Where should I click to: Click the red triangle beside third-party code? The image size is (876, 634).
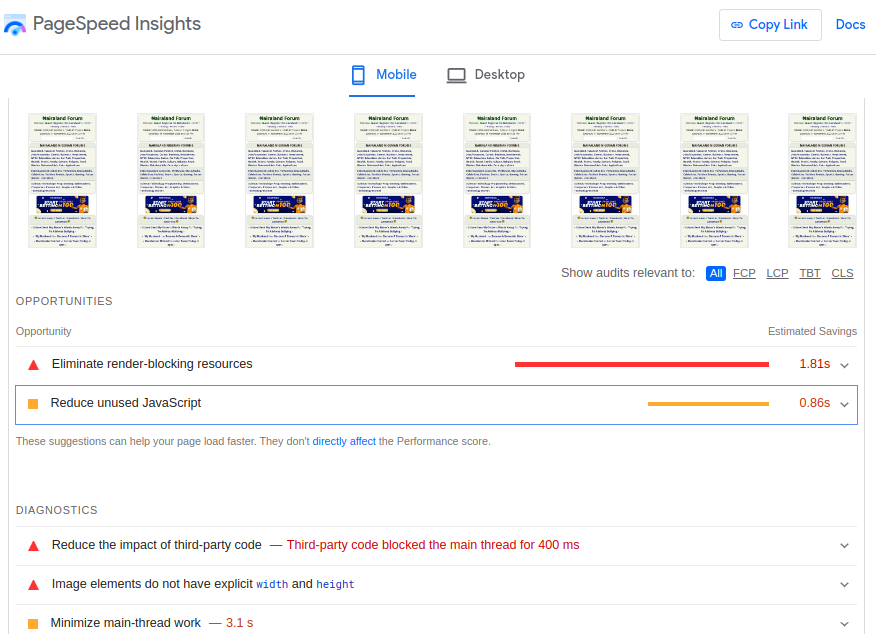click(x=33, y=546)
